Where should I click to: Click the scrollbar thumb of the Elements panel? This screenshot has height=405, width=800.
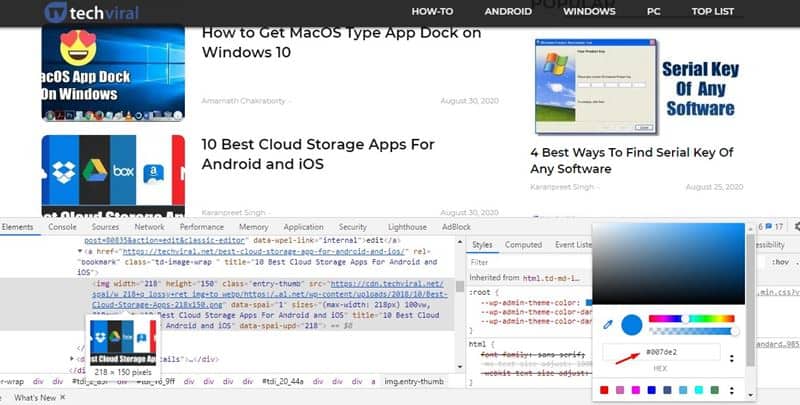(460, 287)
